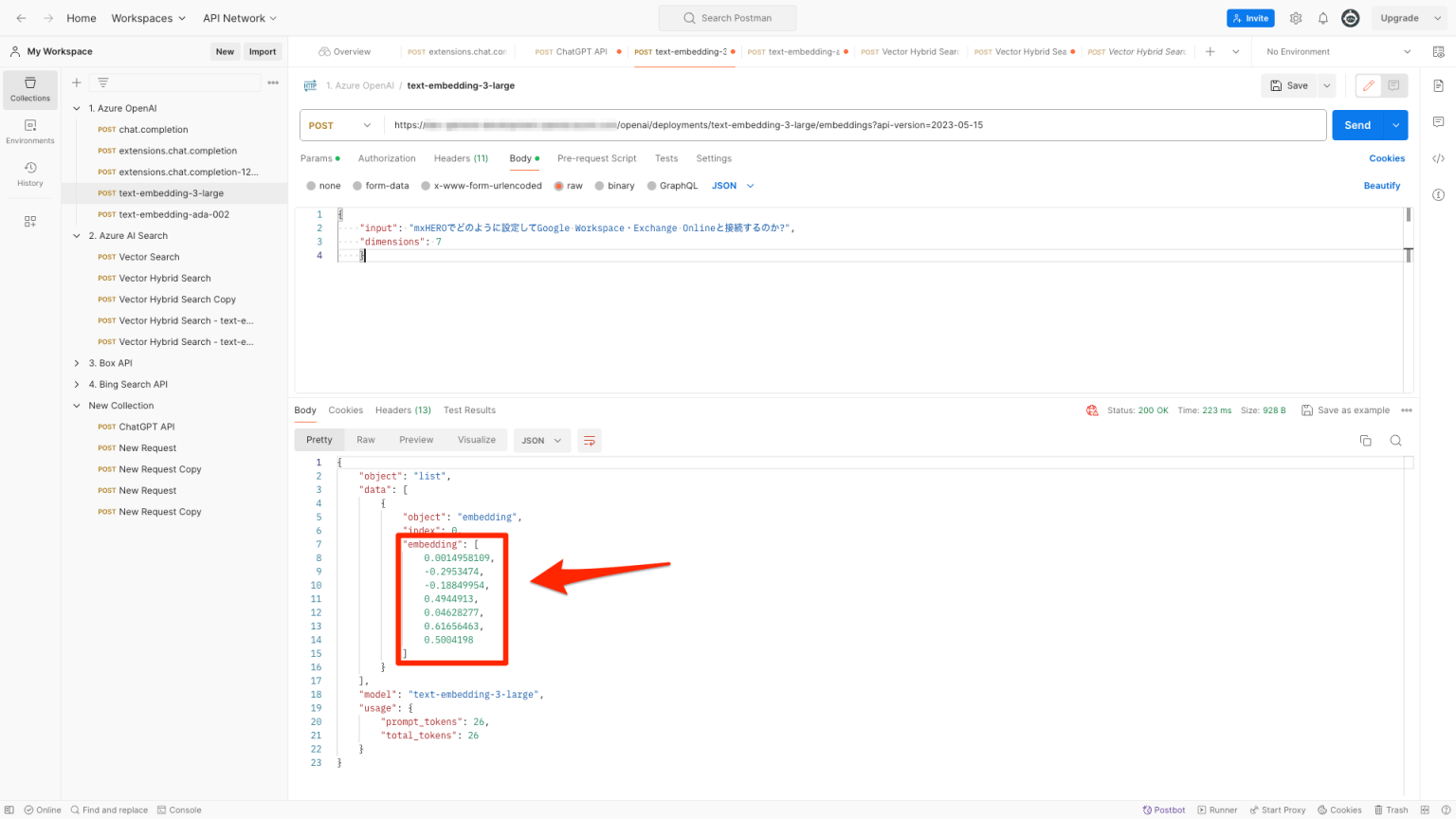Toggle the raw body type radio button
The height and width of the screenshot is (819, 1456).
point(557,185)
